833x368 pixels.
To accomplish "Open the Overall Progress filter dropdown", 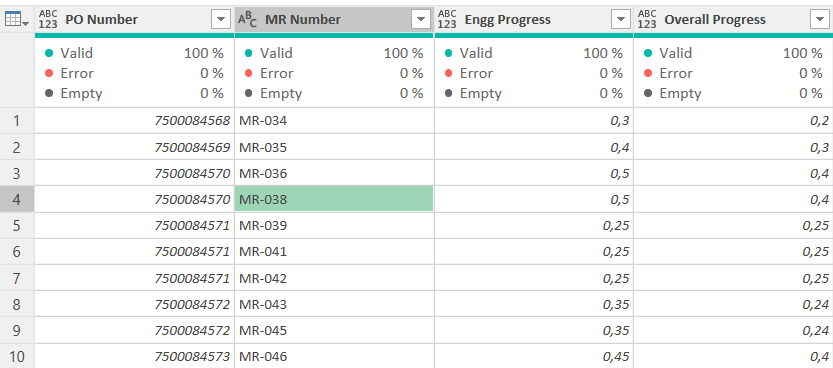I will 820,20.
